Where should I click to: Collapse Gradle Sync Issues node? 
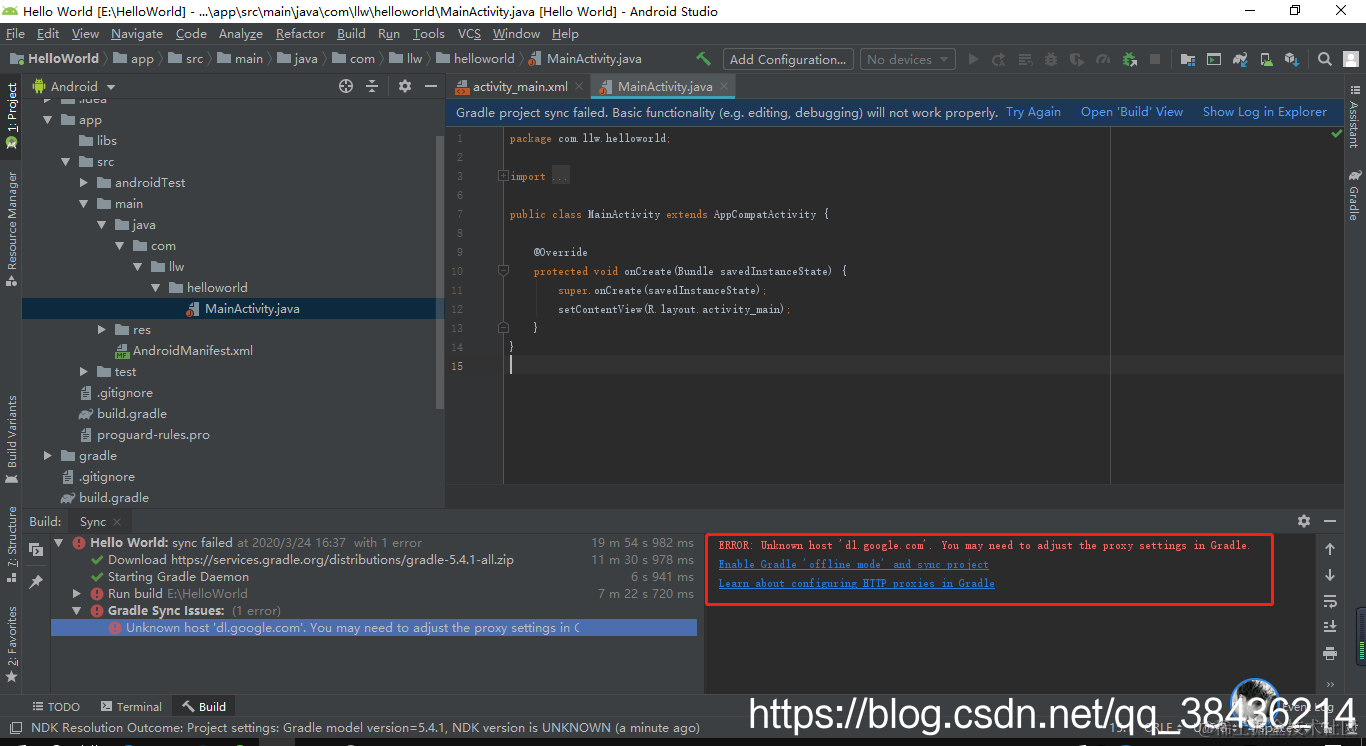tap(77, 610)
